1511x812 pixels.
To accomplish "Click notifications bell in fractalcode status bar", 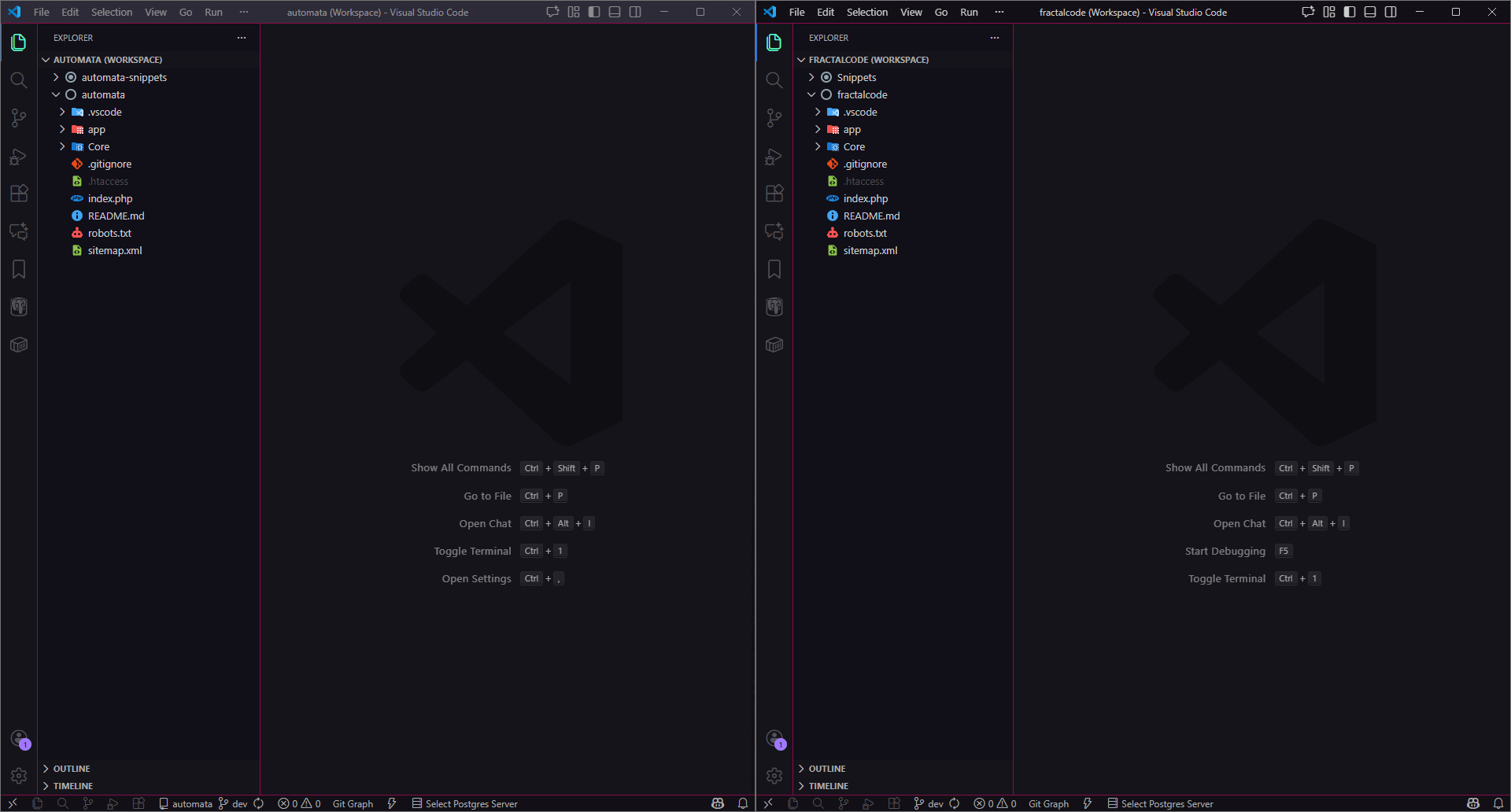I will [x=1498, y=803].
